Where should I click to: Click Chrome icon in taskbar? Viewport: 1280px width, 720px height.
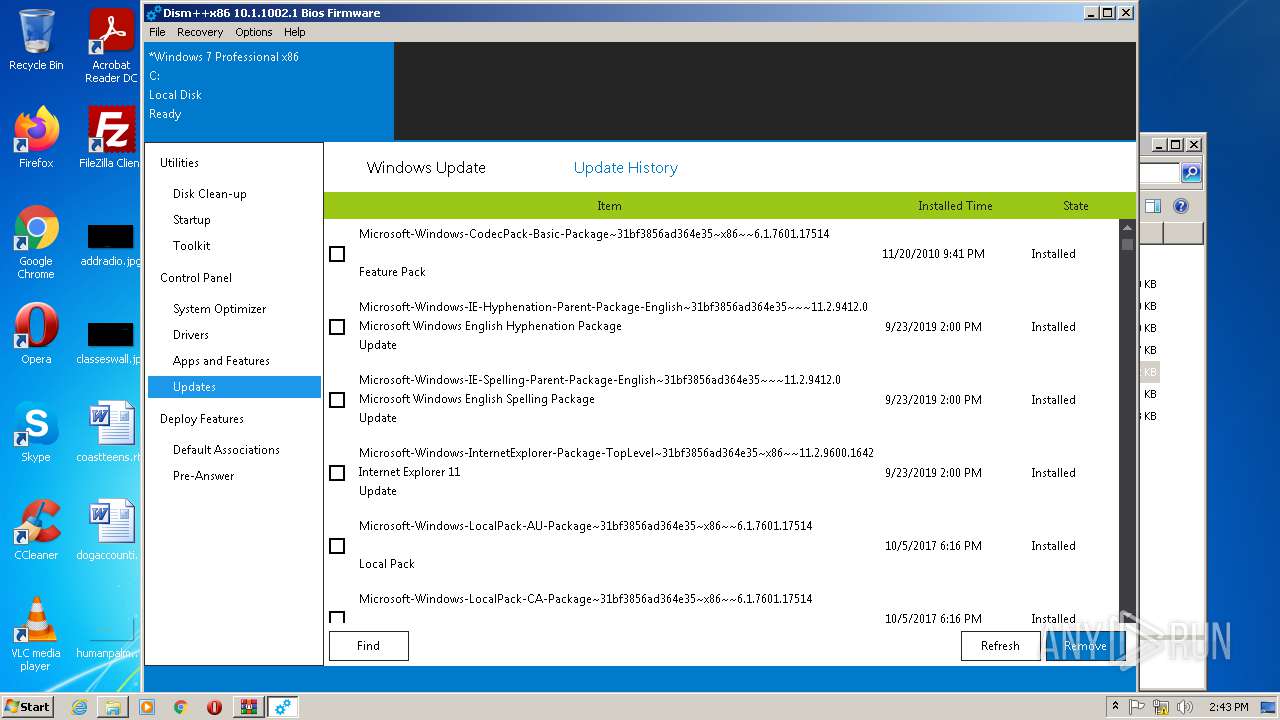click(x=181, y=707)
